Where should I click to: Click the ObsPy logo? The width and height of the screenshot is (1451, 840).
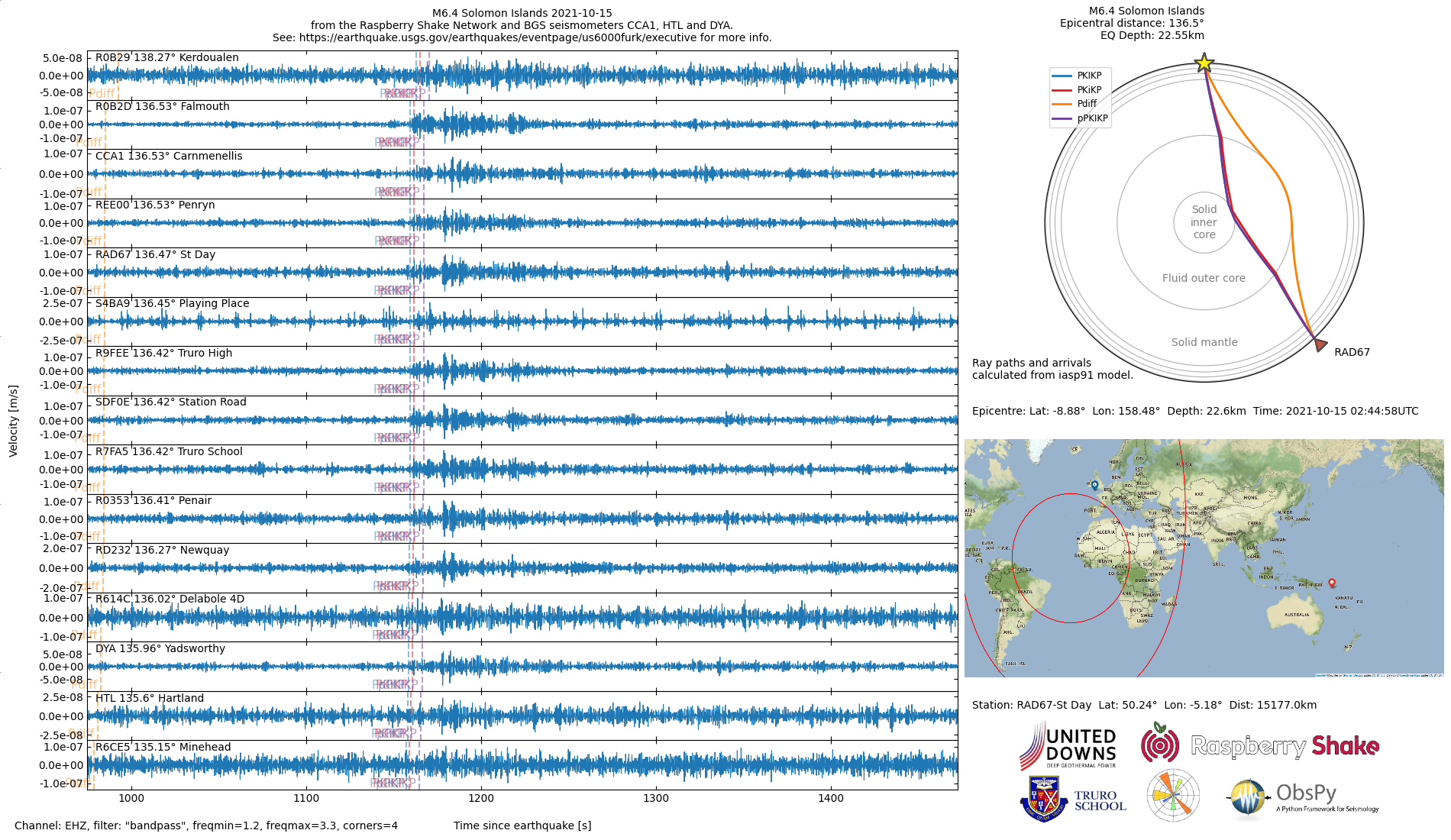(1303, 799)
